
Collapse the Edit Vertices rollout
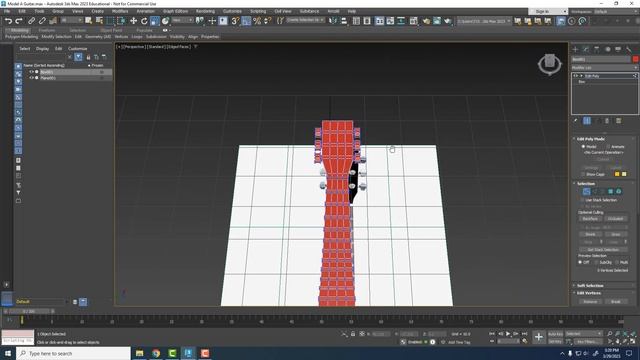click(x=589, y=293)
